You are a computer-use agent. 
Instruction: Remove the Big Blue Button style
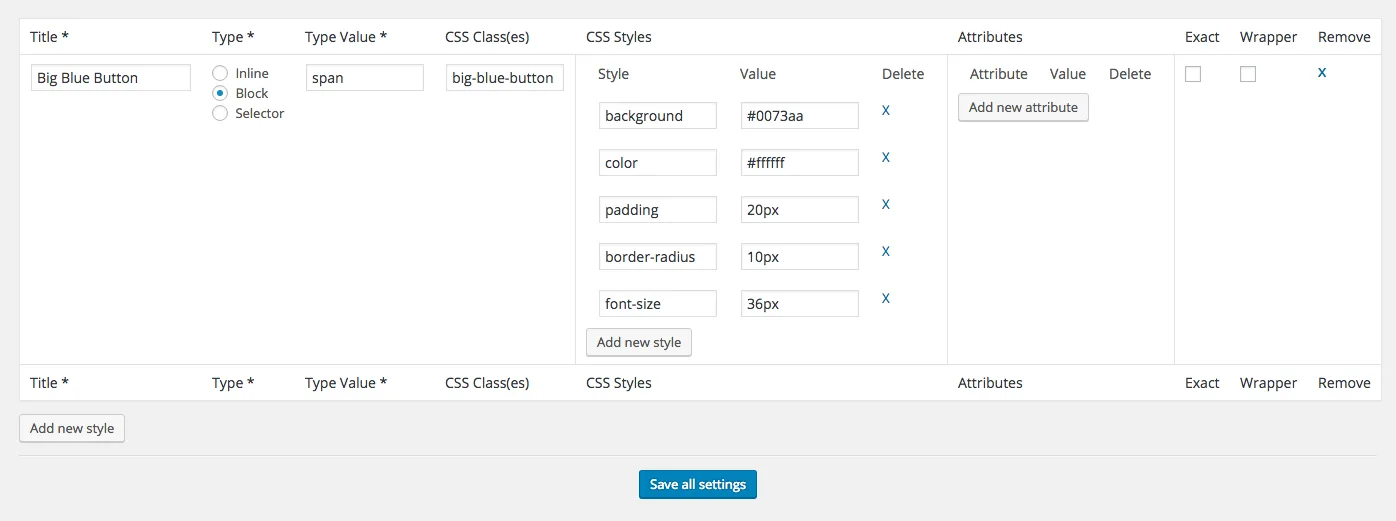click(1322, 72)
